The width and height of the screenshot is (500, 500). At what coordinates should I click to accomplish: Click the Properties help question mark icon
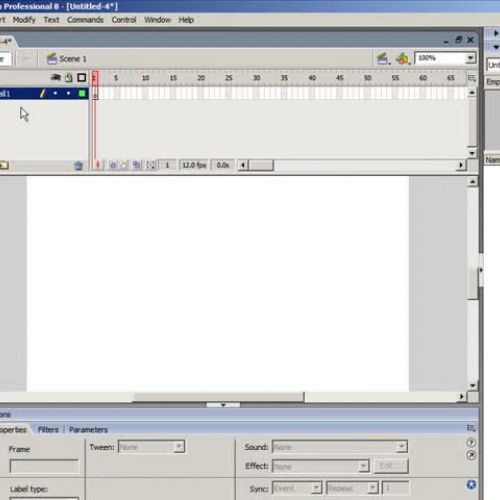pyautogui.click(x=471, y=443)
